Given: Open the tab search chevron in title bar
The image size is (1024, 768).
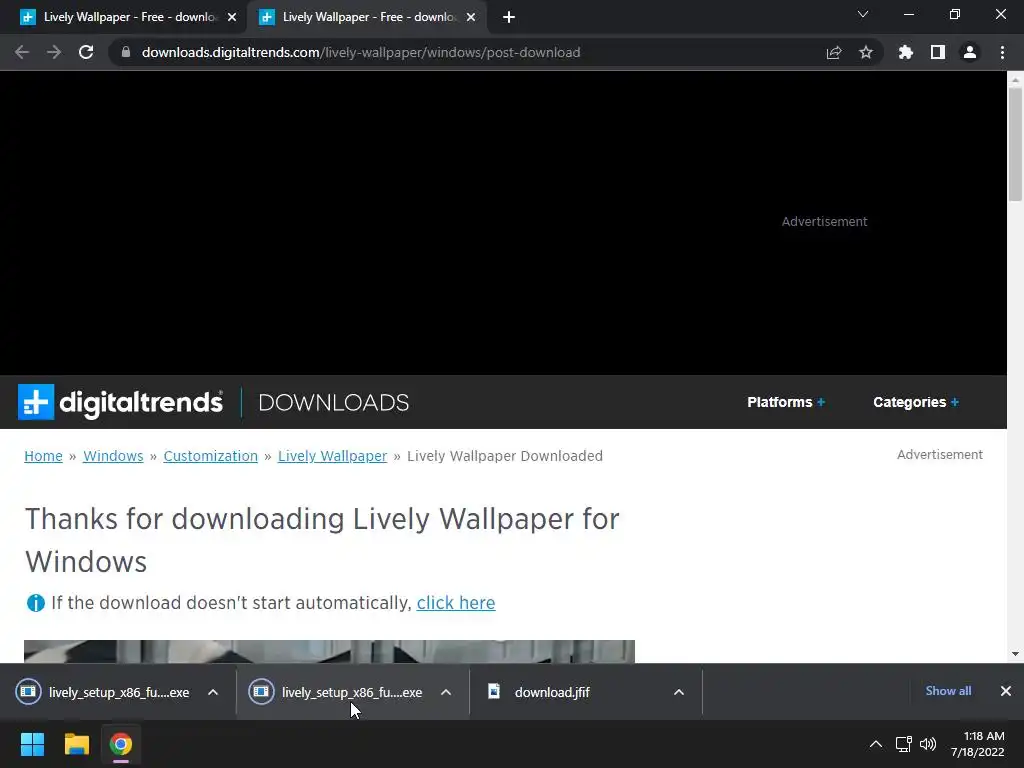Looking at the screenshot, I should tap(863, 14).
